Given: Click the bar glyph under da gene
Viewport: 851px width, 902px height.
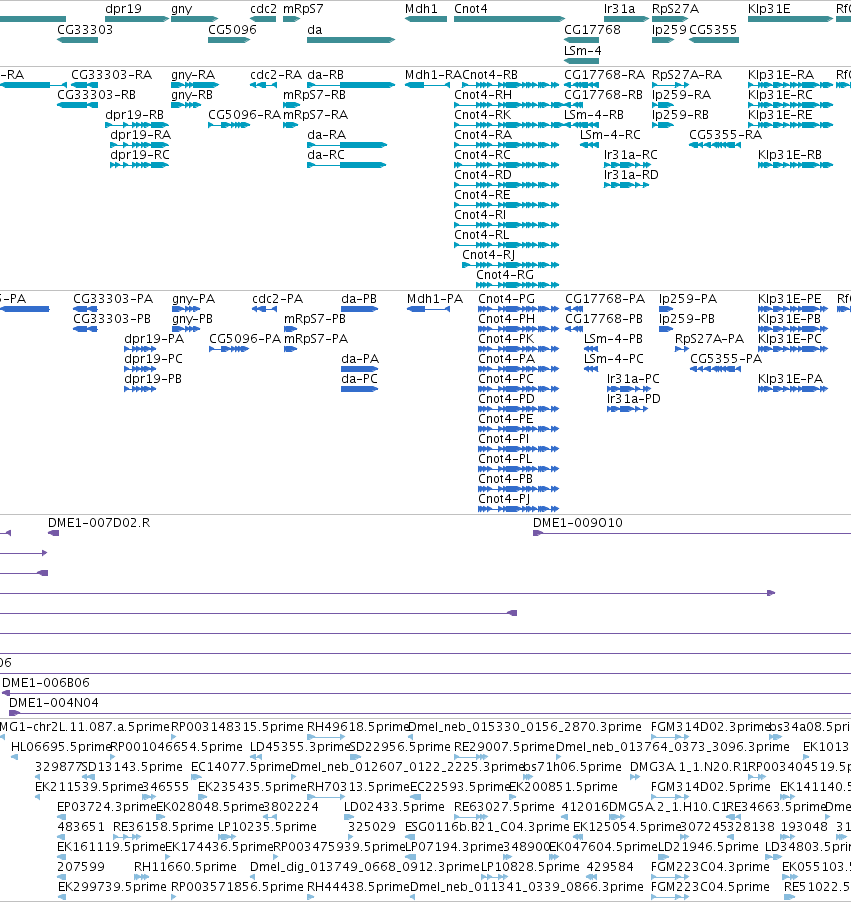Looking at the screenshot, I should coord(351,40).
